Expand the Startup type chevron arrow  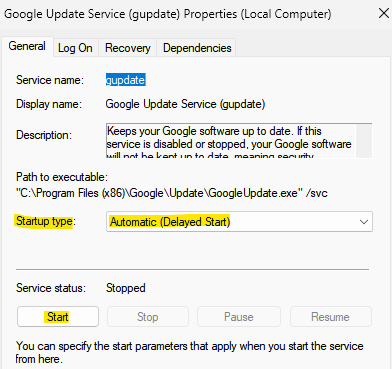tap(364, 222)
